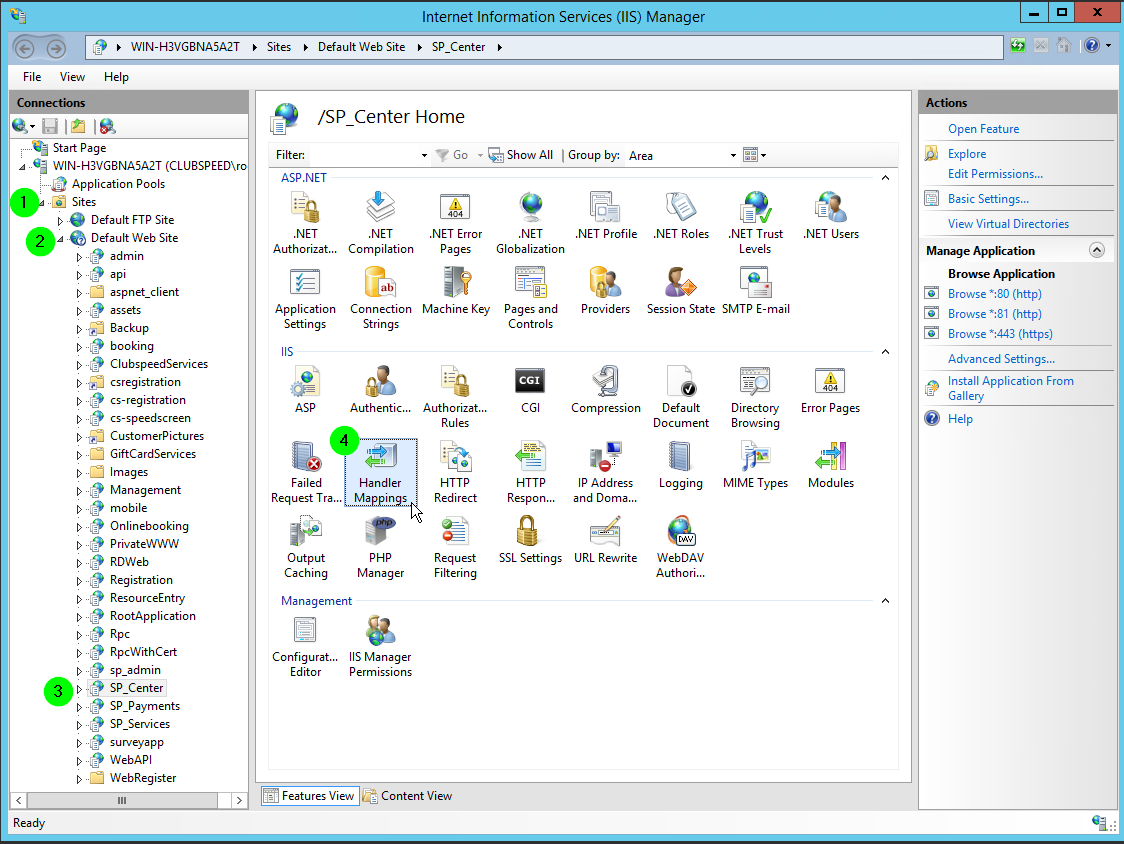Open Default Document feature icon

680,397
